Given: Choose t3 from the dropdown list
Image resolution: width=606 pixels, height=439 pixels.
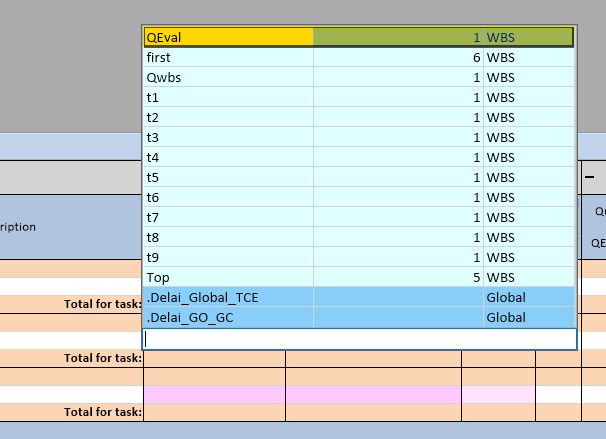Looking at the screenshot, I should (228, 137).
